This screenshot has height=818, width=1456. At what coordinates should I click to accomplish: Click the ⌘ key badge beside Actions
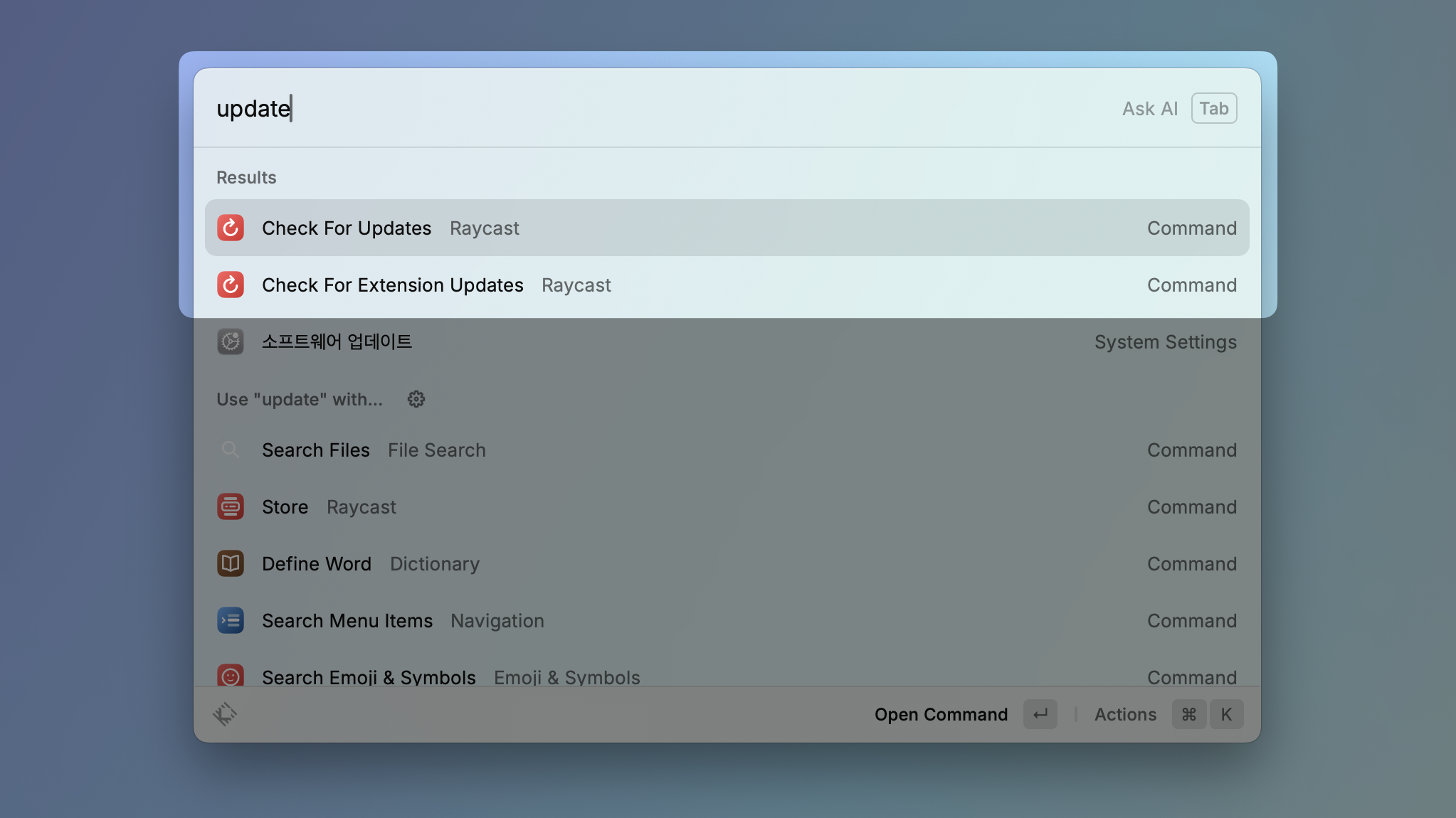point(1188,714)
